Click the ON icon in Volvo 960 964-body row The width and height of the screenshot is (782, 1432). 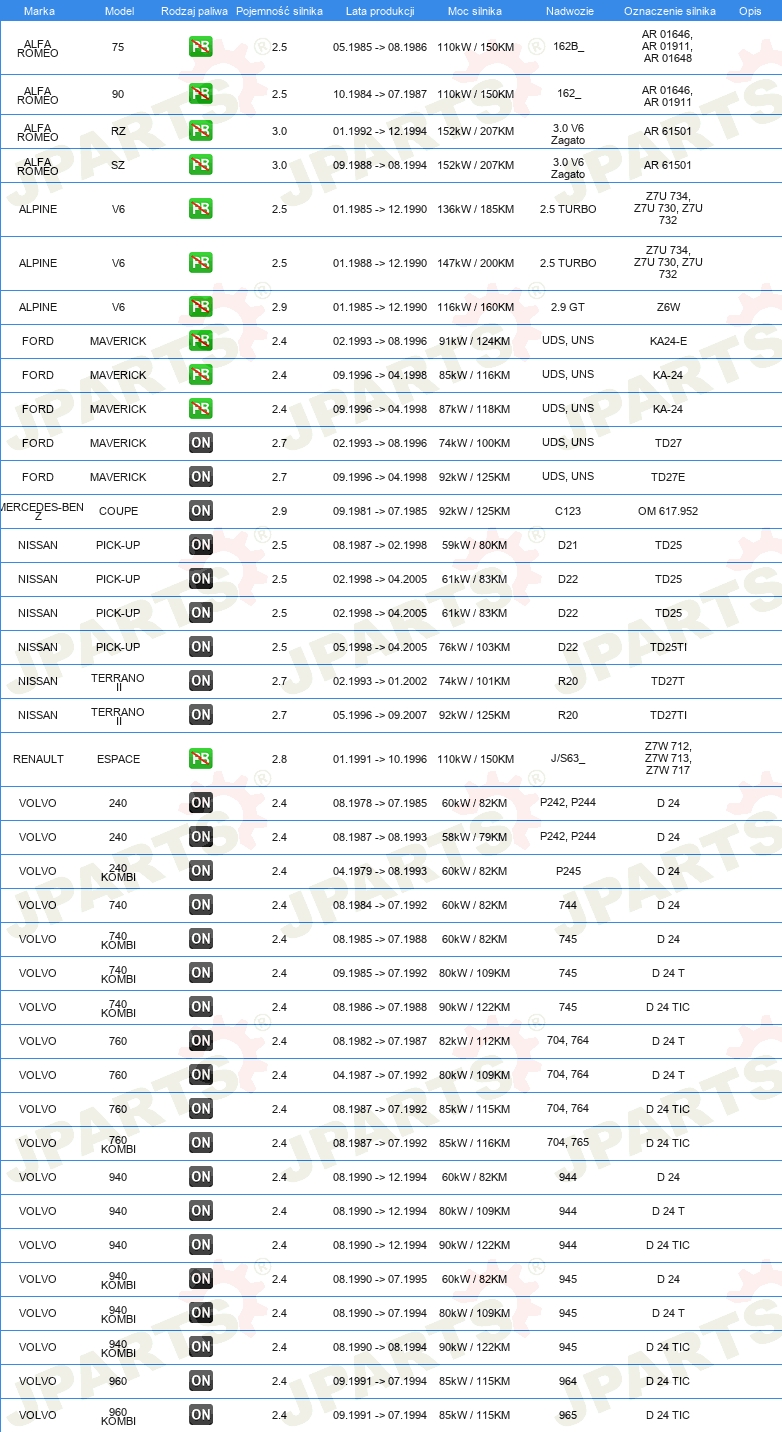click(x=200, y=1381)
